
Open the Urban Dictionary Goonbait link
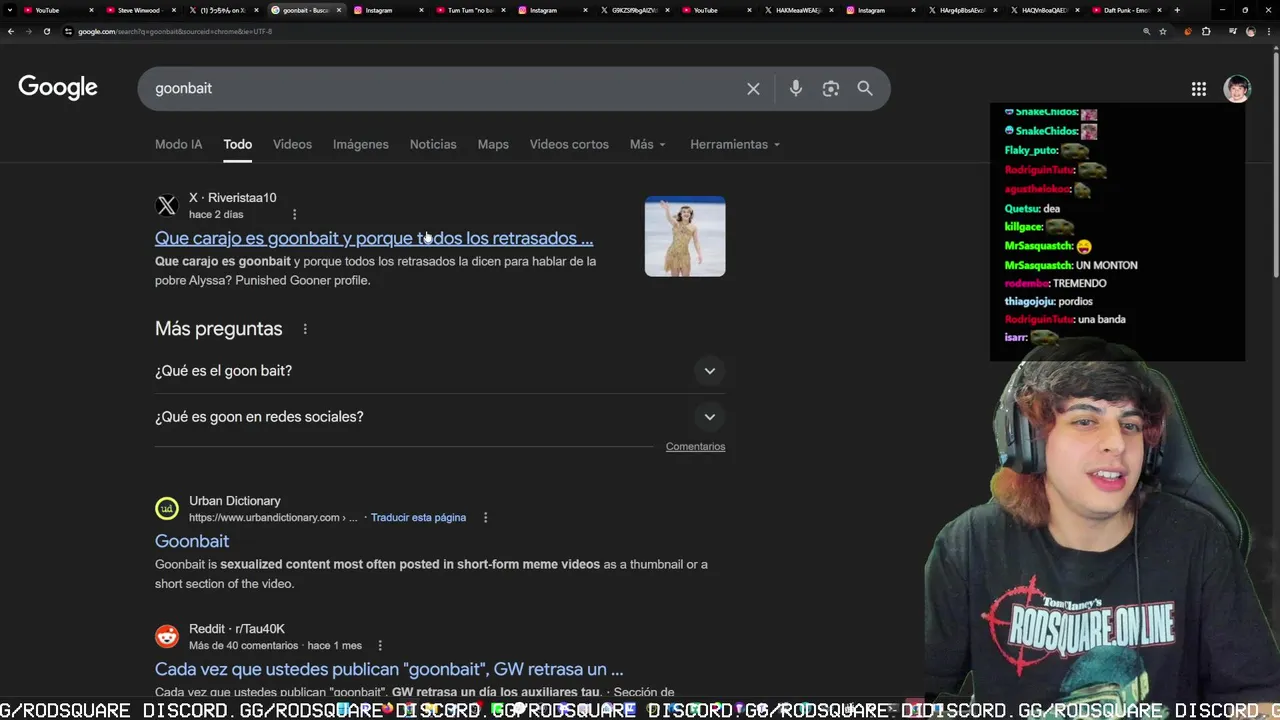click(x=192, y=541)
